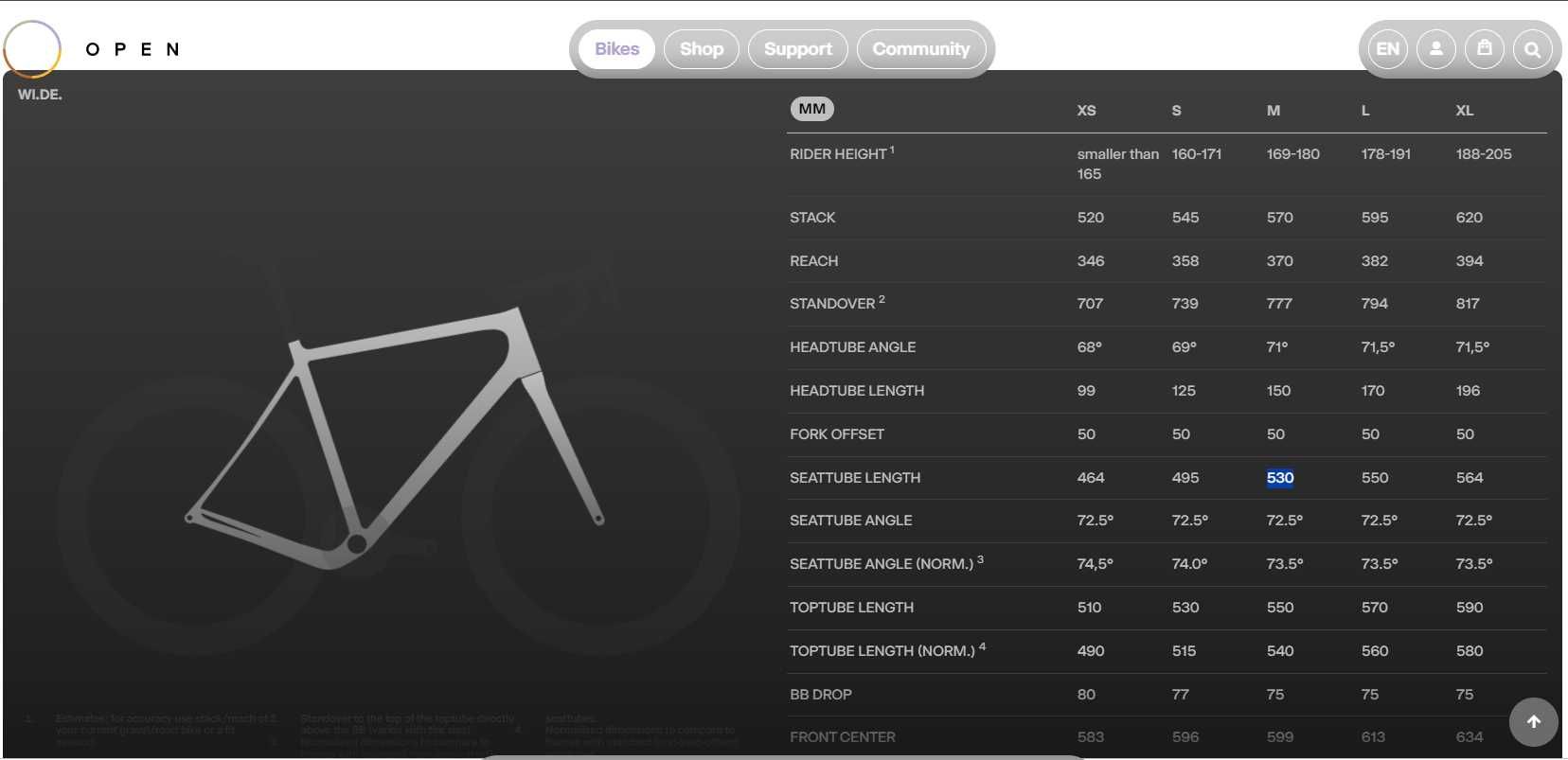Click the 707 standover value
This screenshot has width=1568, height=760.
[1090, 304]
